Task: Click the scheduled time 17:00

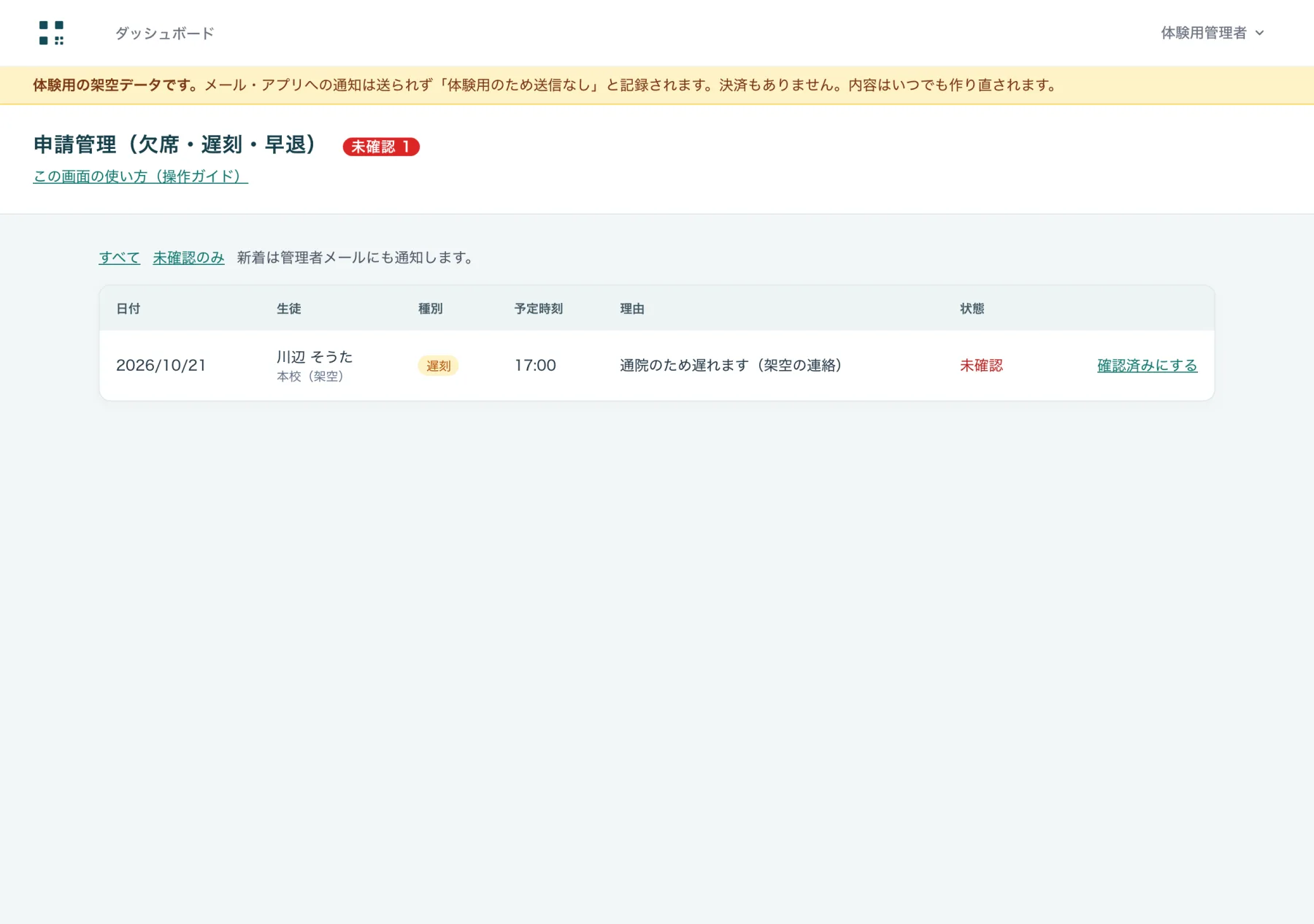Action: tap(535, 366)
